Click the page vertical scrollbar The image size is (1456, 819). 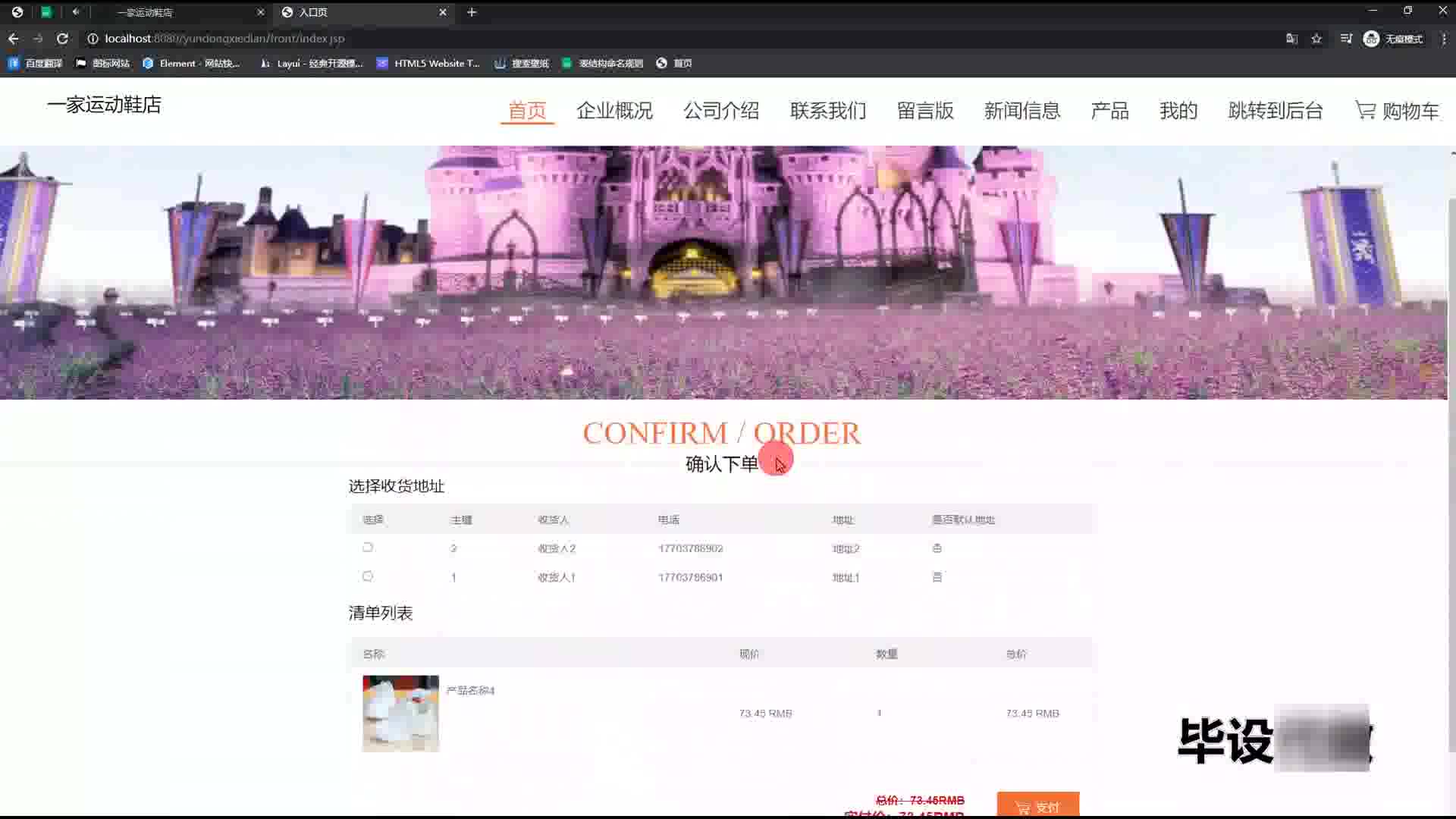click(1451, 470)
